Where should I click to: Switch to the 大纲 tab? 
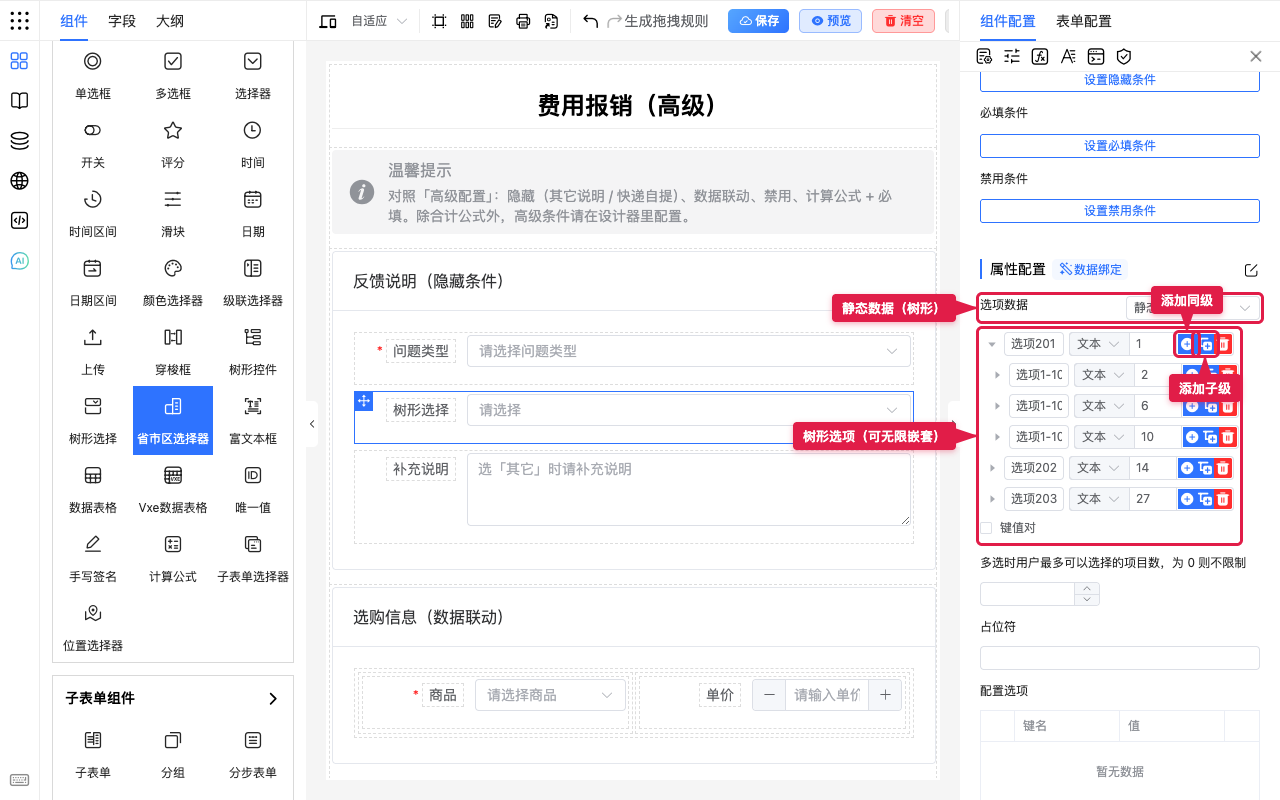170,21
